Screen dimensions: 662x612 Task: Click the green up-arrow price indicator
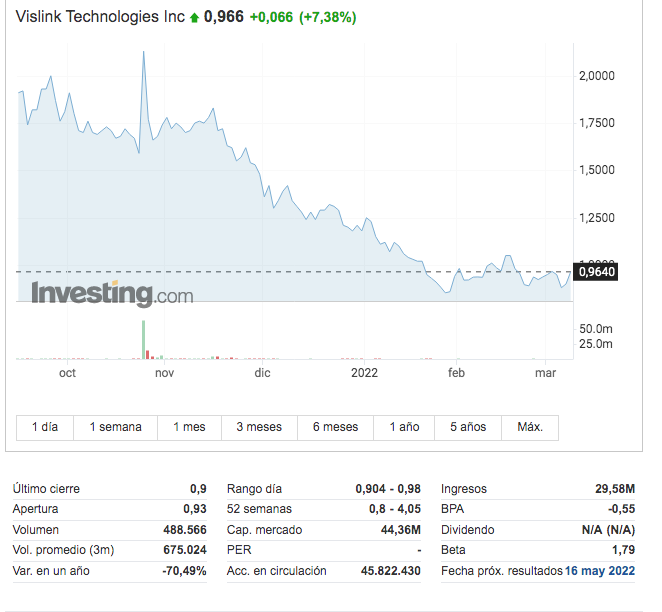point(194,18)
